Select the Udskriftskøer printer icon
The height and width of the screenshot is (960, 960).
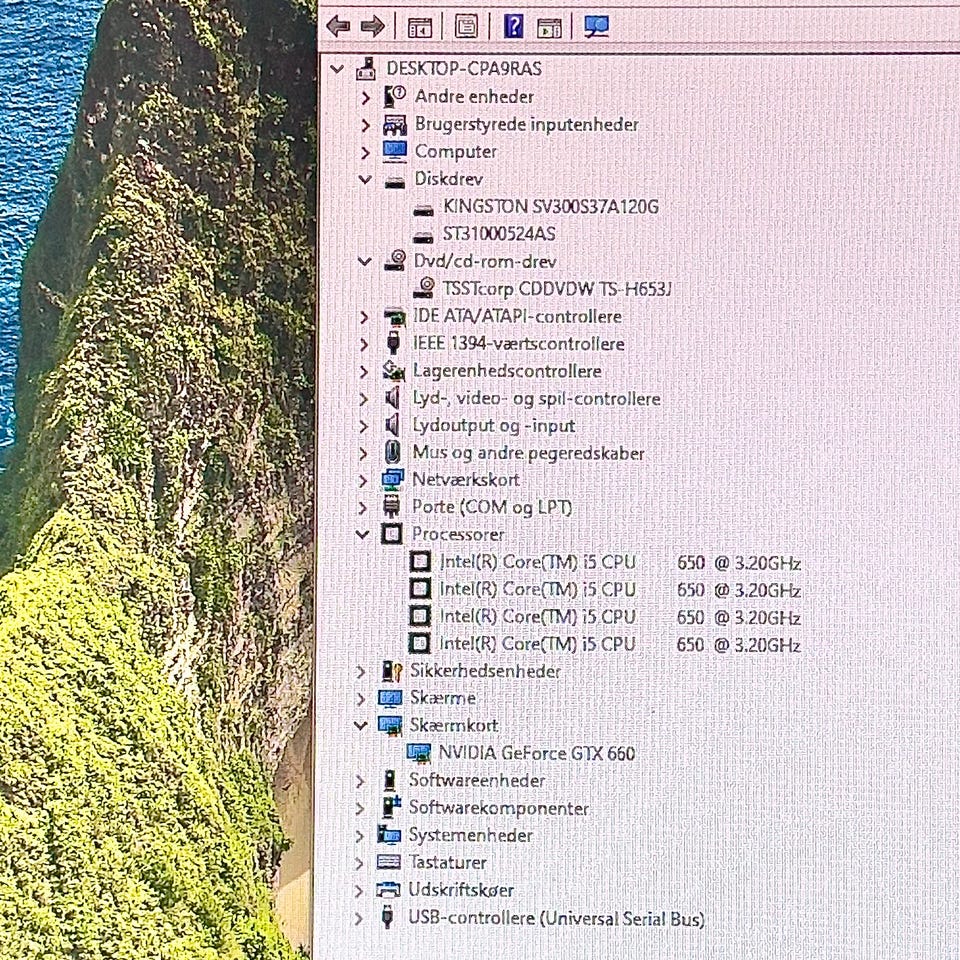tap(388, 890)
